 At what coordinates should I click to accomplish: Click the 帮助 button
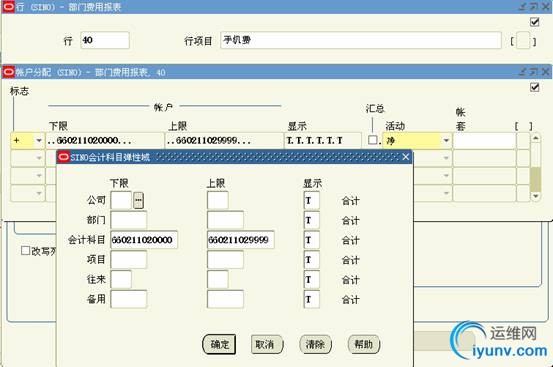click(364, 344)
